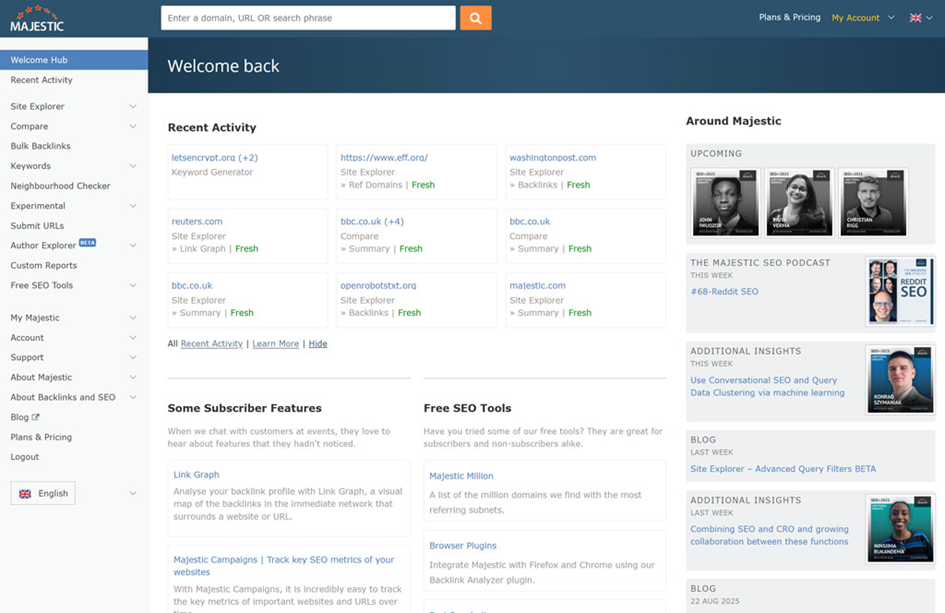Click Fresh on the reuters.com Link Graph row
Image resolution: width=945 pixels, height=613 pixels.
click(x=246, y=249)
